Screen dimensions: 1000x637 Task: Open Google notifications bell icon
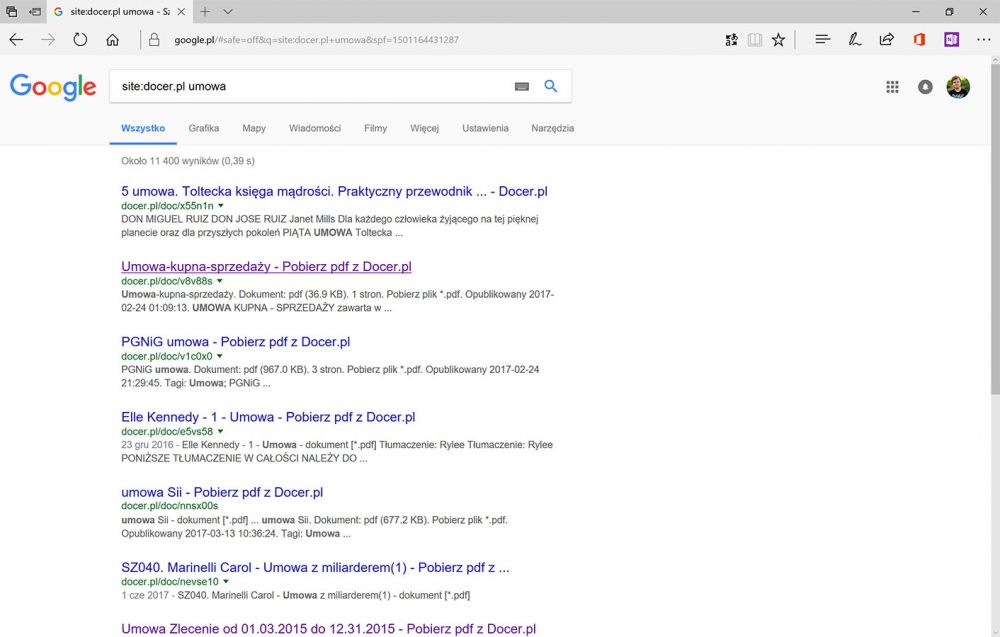click(925, 87)
